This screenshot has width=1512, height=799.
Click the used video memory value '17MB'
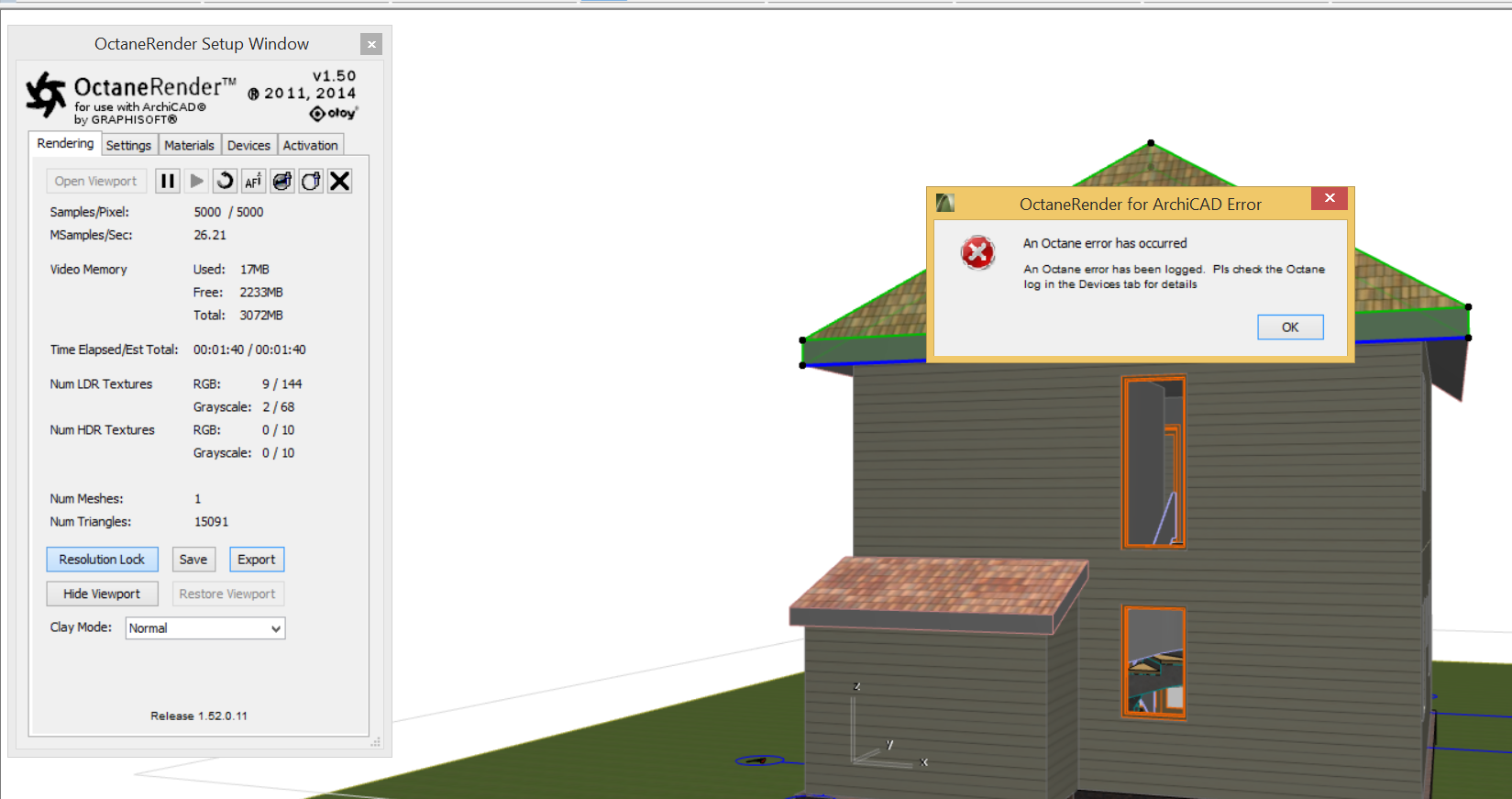click(x=255, y=270)
